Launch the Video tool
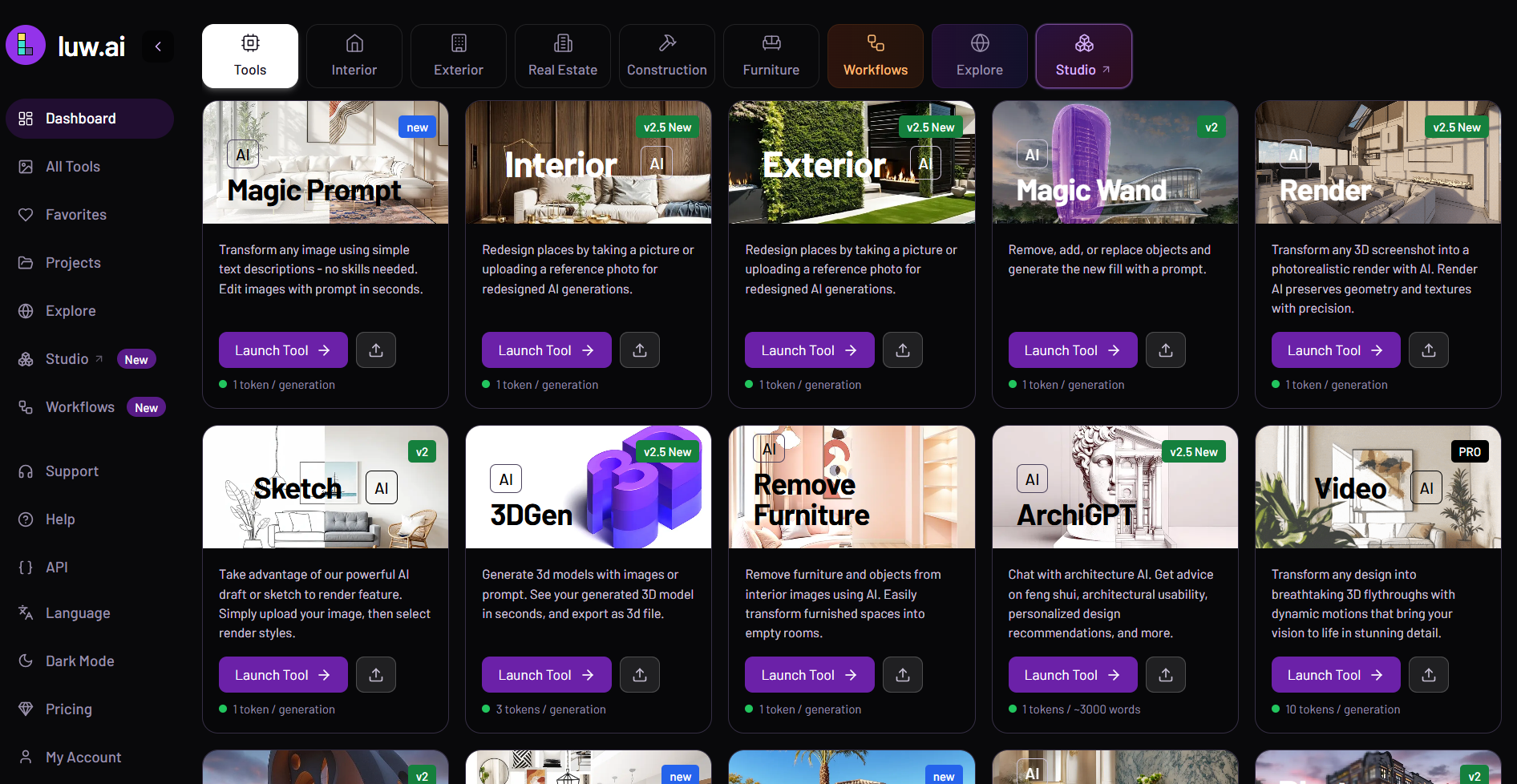 [1336, 675]
